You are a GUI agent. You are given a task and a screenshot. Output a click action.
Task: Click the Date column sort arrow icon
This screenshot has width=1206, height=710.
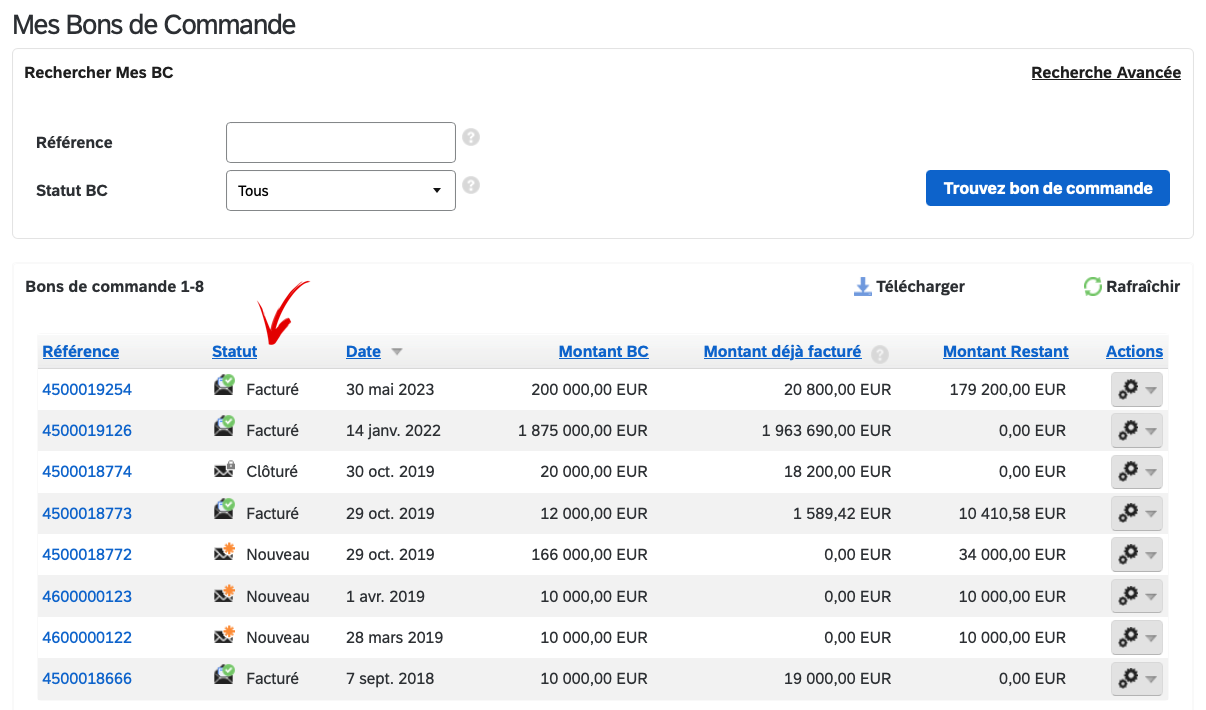tap(397, 352)
